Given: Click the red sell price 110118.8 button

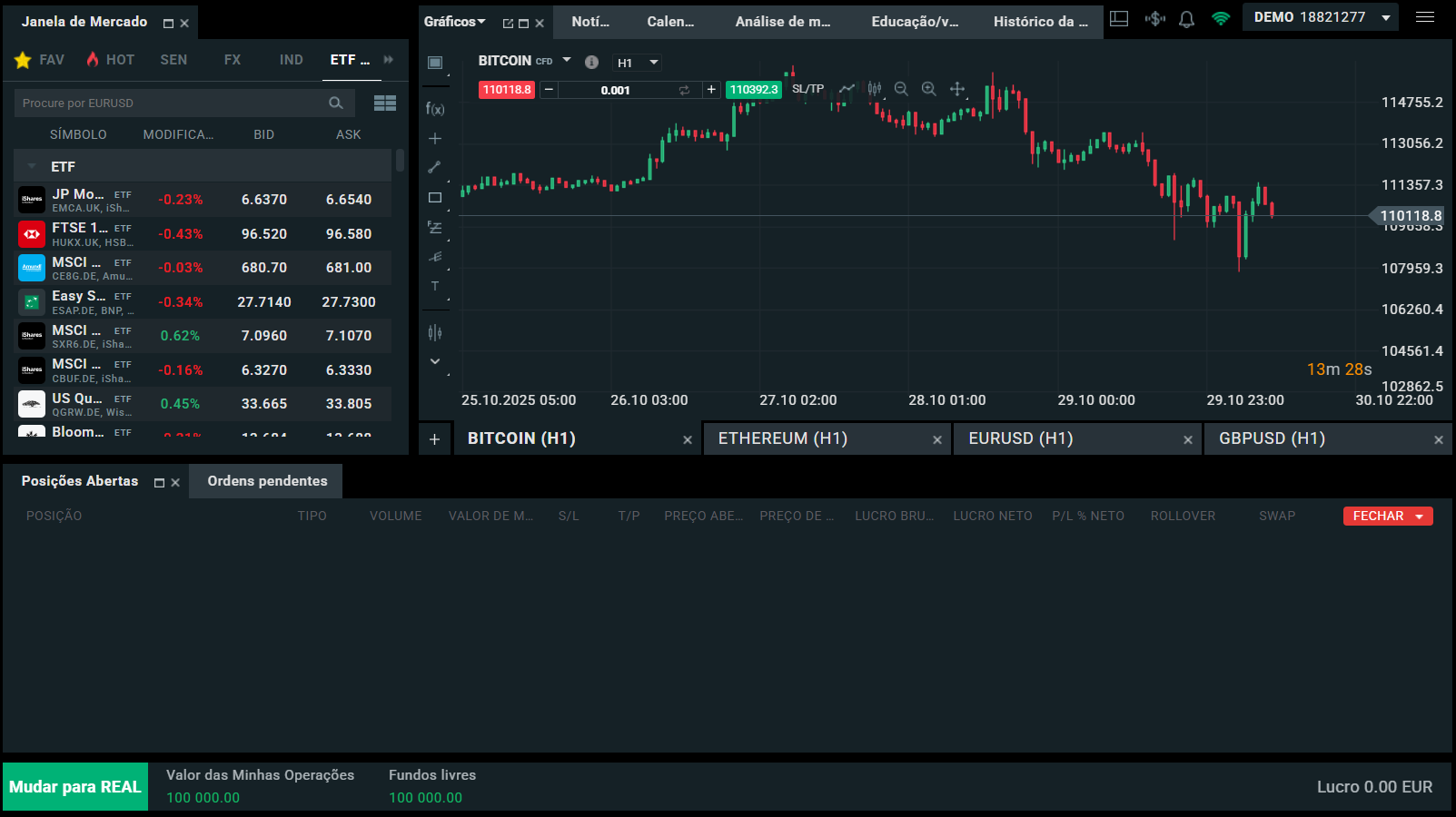Looking at the screenshot, I should click(507, 90).
